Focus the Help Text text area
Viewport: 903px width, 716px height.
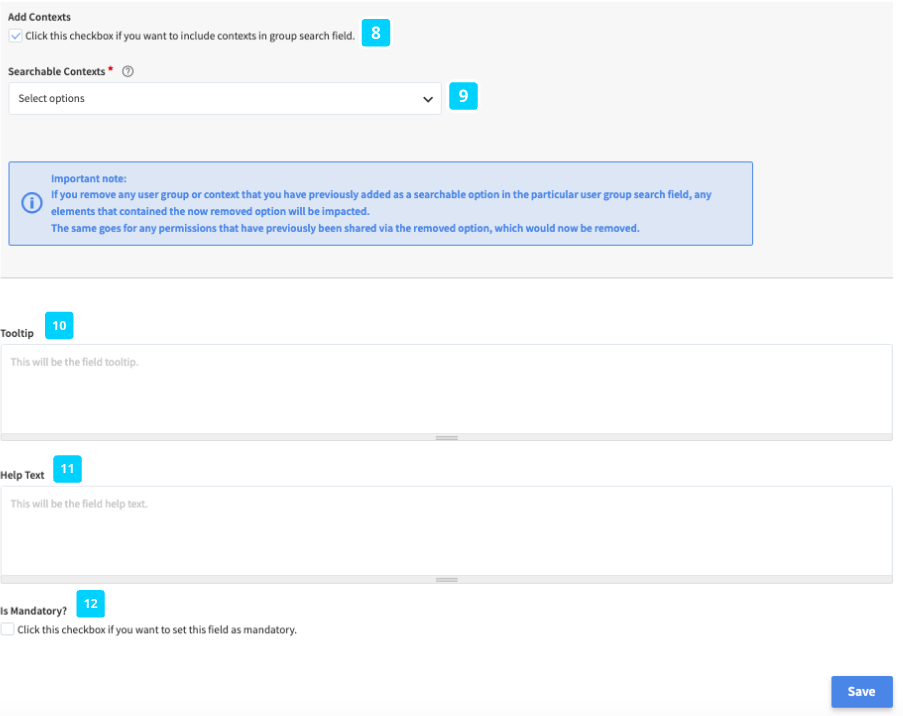pos(446,530)
